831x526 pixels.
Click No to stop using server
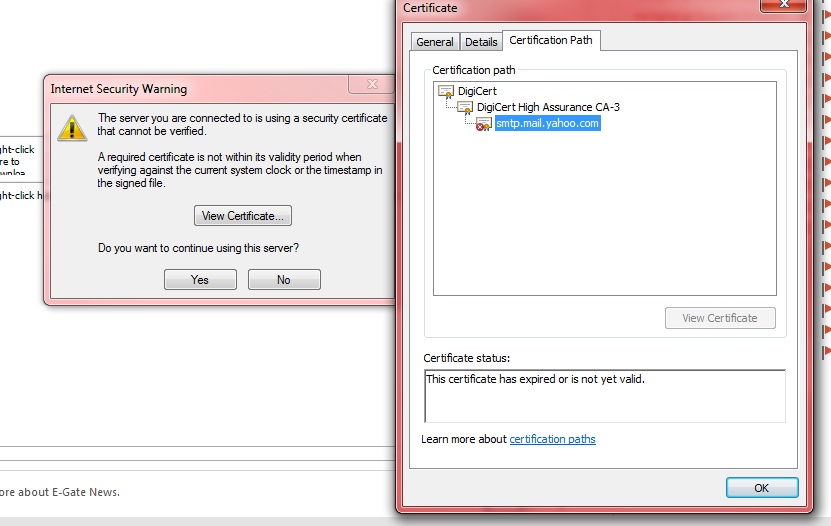coord(284,280)
